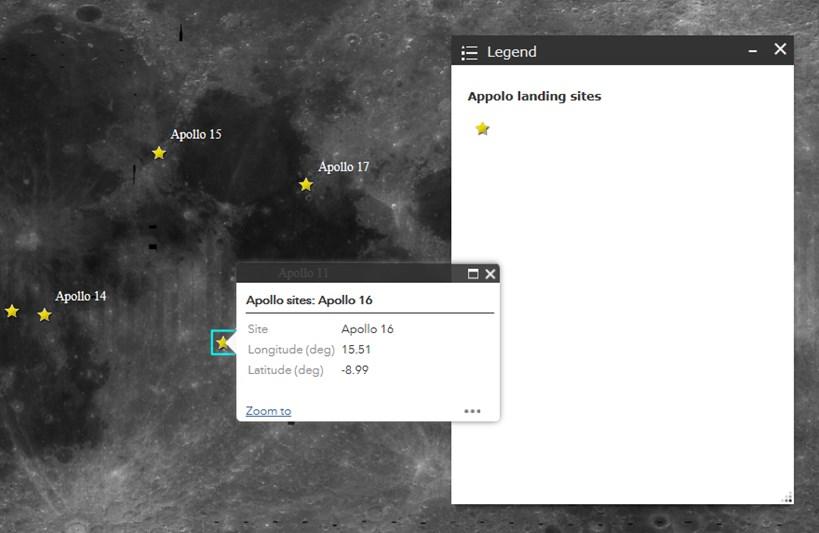Screen dimensions: 819x533
Task: Click the Apollo 15 star marker
Action: pos(159,153)
